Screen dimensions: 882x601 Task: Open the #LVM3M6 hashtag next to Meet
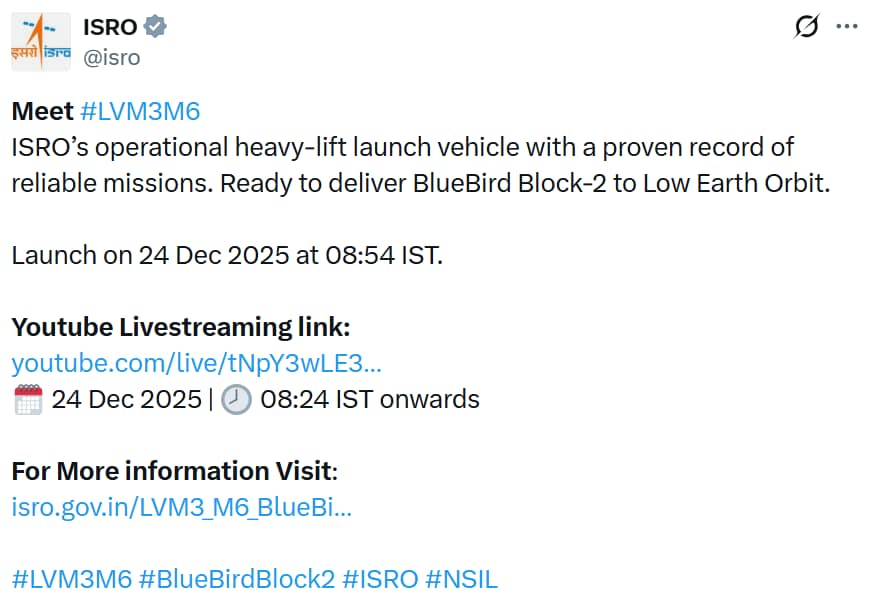click(140, 111)
